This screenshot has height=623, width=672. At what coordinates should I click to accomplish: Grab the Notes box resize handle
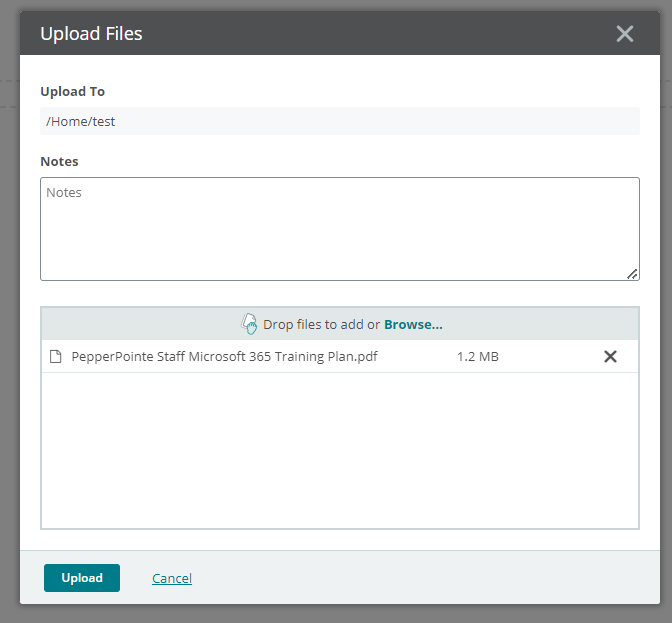632,273
